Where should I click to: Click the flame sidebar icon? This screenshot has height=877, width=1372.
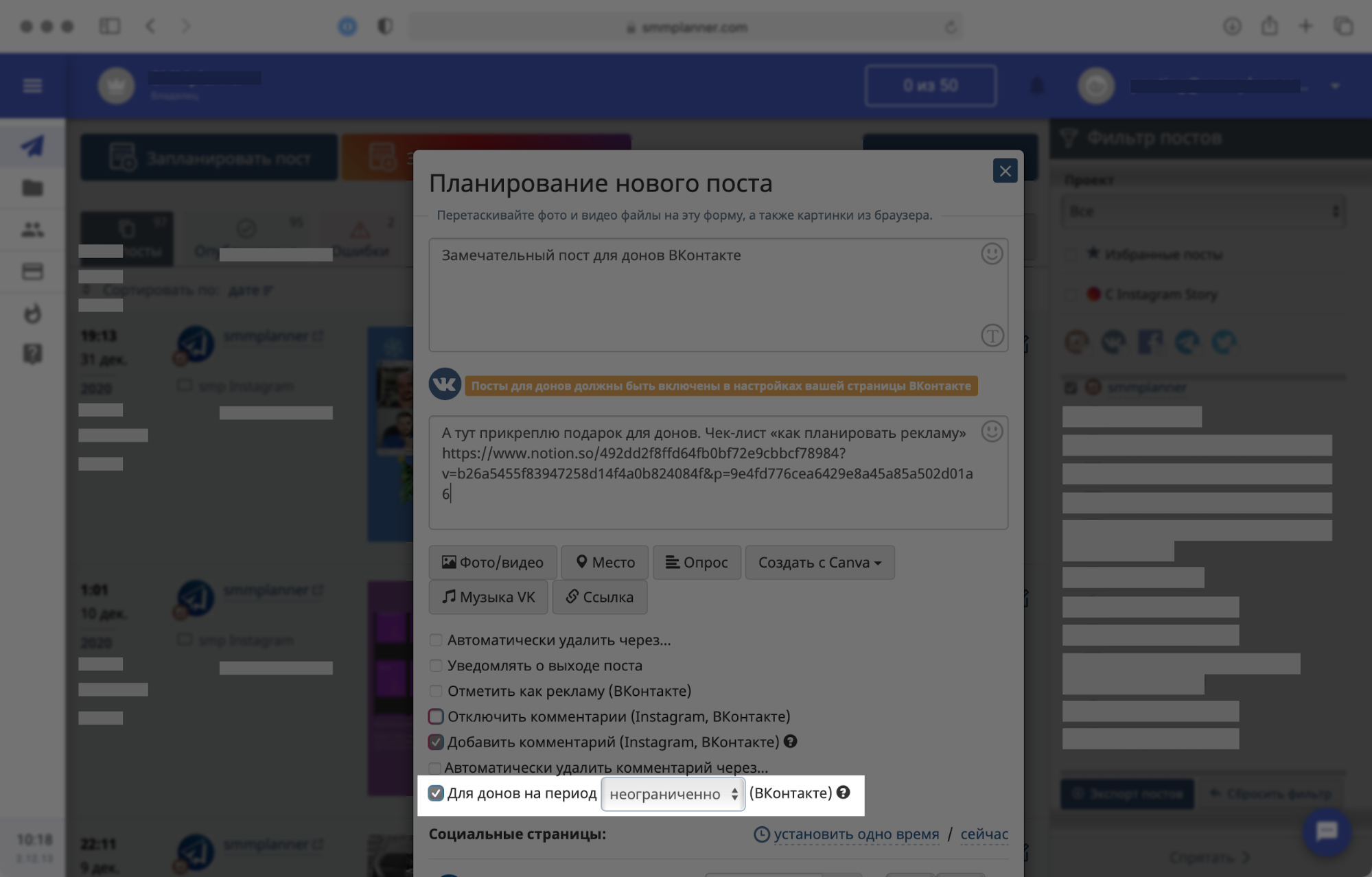point(32,313)
